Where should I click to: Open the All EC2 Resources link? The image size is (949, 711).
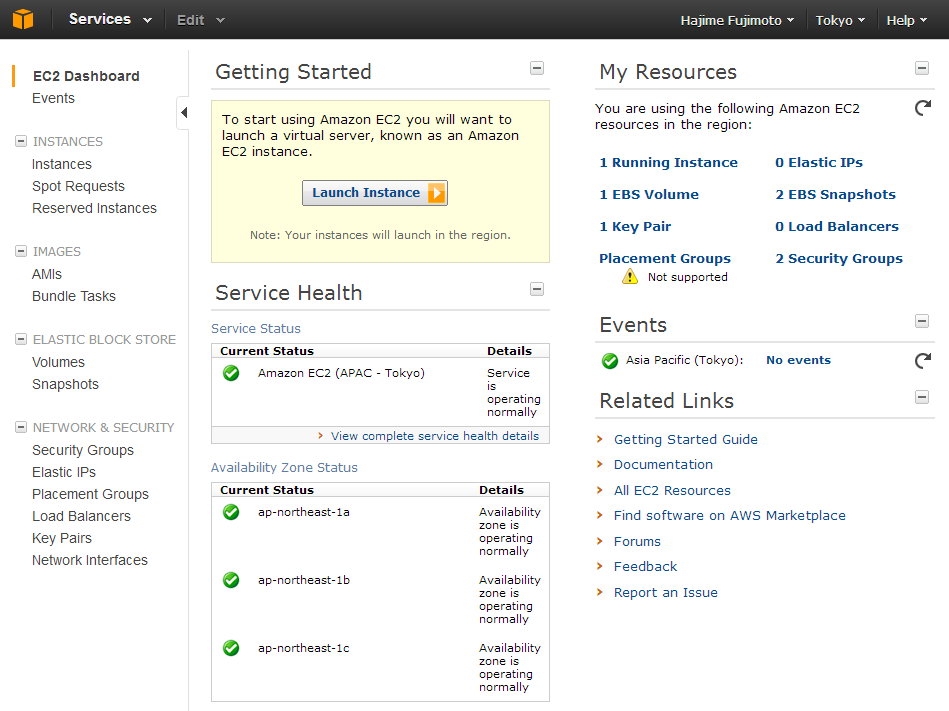pos(672,490)
